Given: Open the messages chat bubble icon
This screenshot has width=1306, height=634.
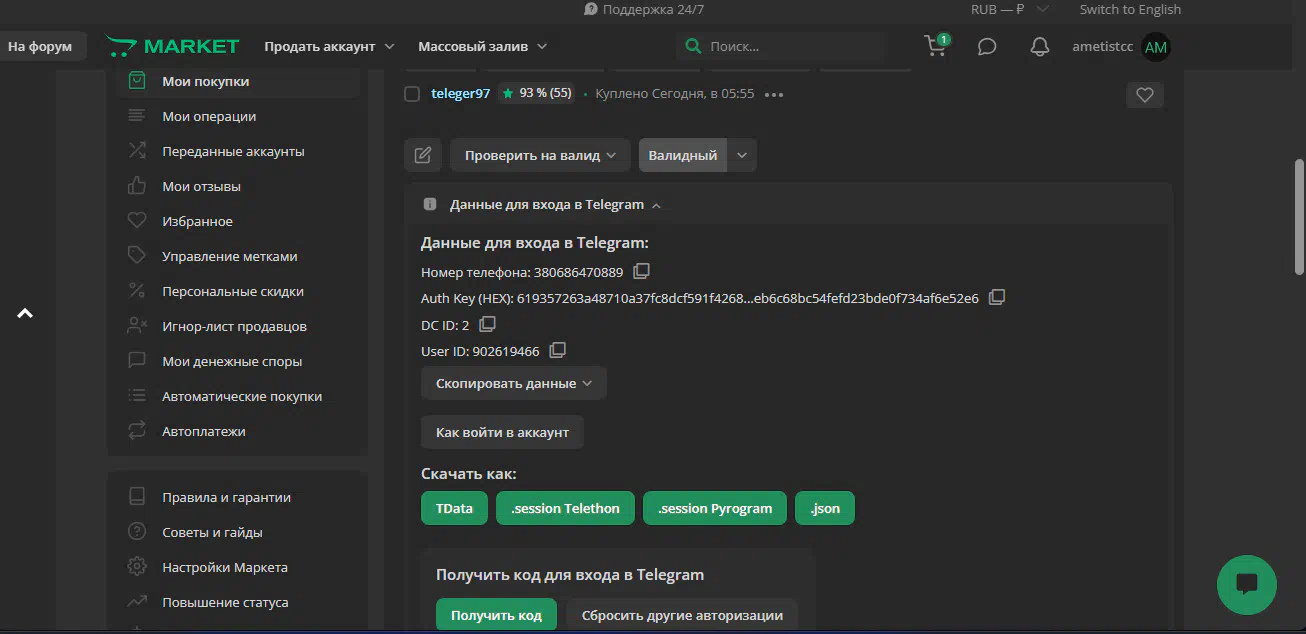Looking at the screenshot, I should (987, 47).
